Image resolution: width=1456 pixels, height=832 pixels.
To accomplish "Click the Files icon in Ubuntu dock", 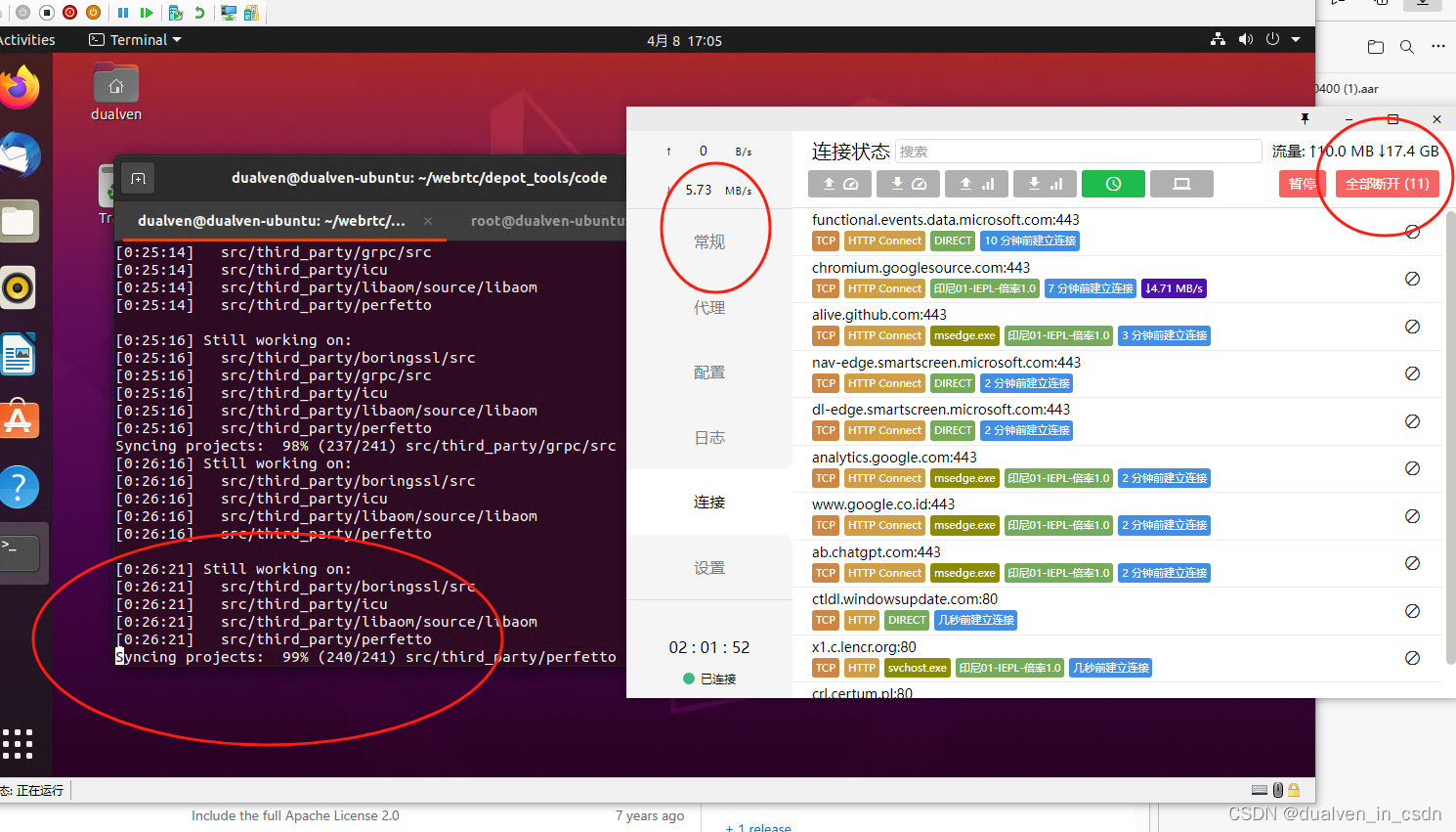I will point(19,221).
